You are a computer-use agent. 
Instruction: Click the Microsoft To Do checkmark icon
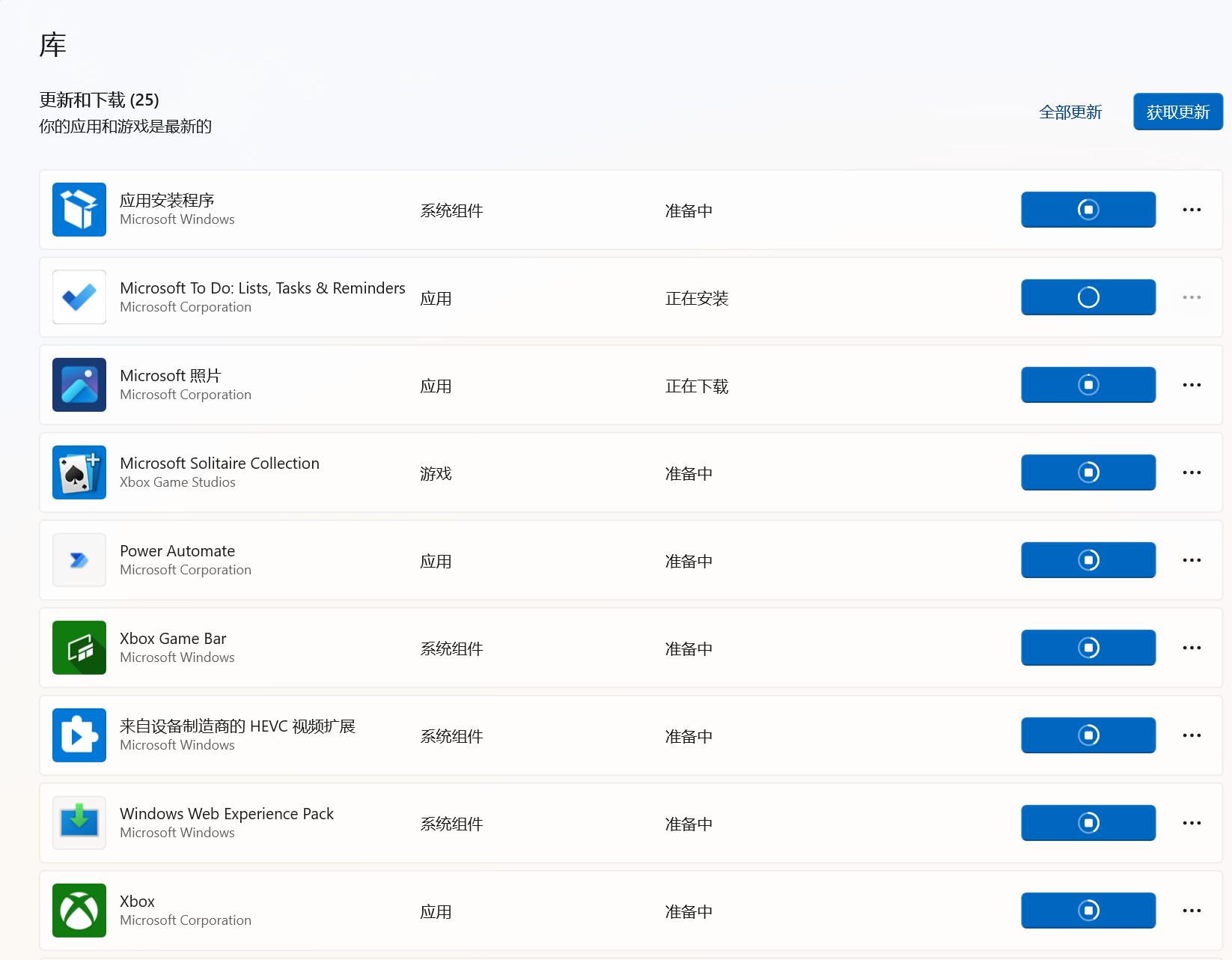(x=79, y=297)
